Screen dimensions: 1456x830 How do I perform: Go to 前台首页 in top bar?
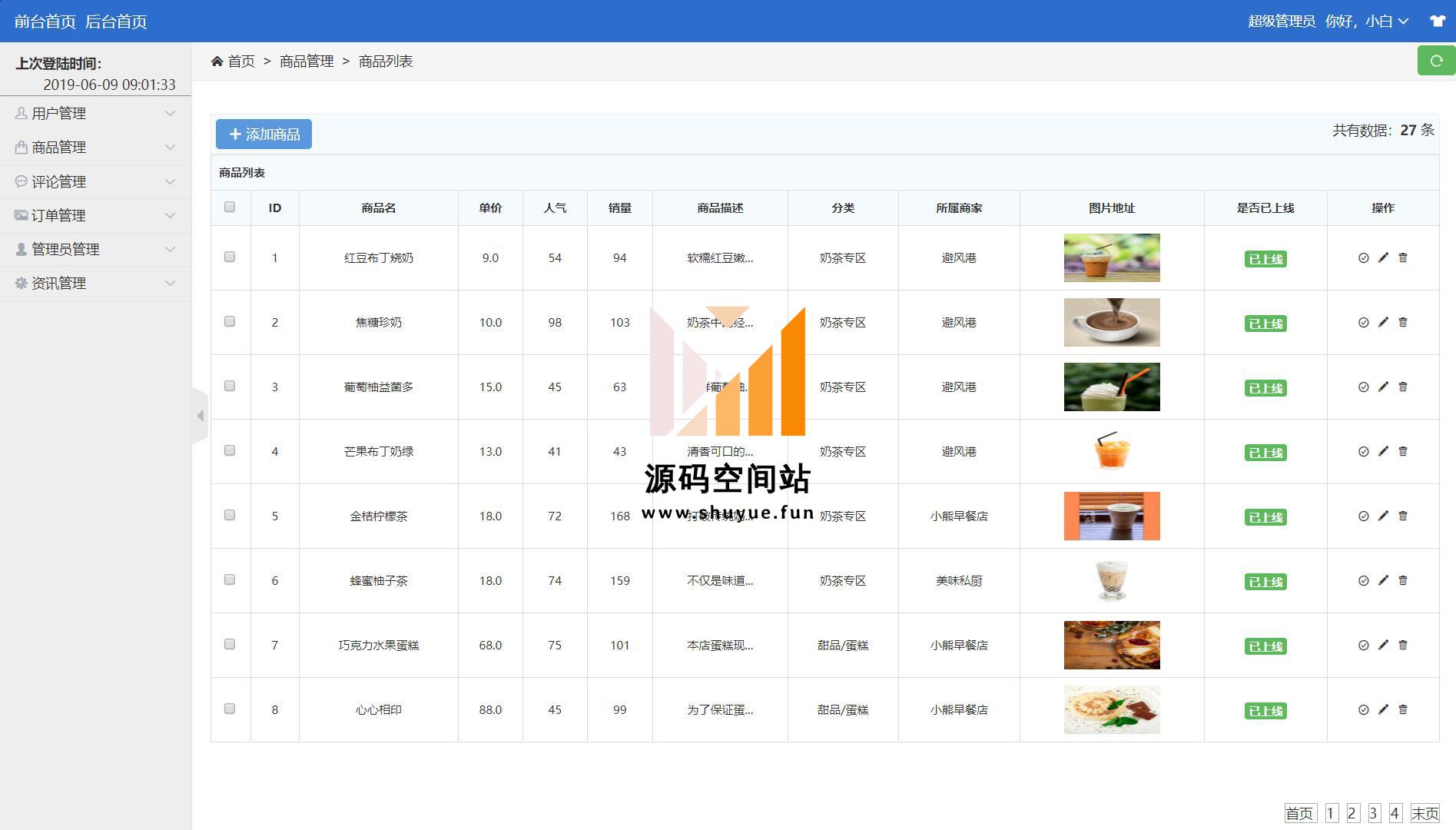(45, 22)
